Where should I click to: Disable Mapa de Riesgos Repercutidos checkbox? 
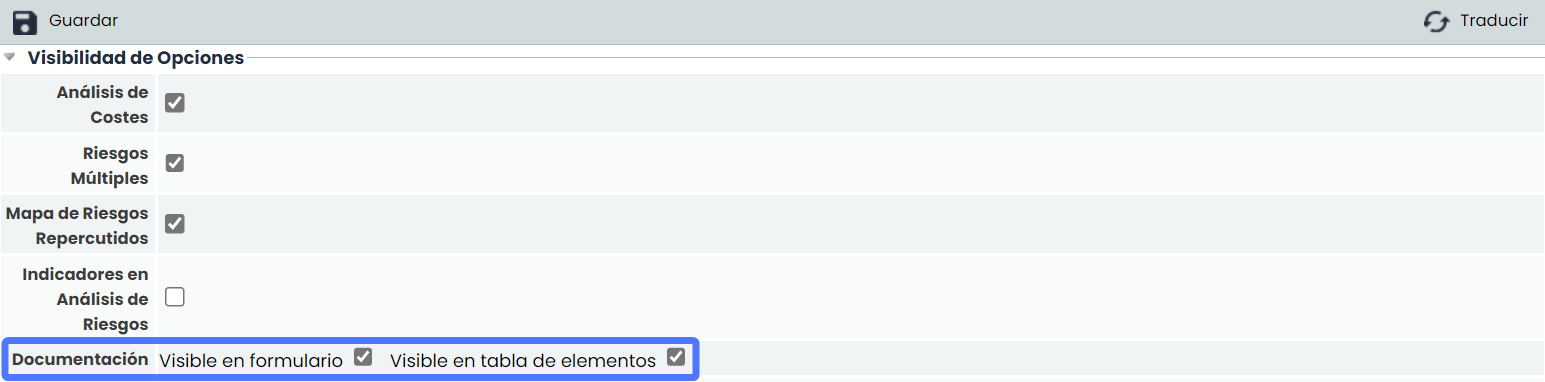(175, 223)
